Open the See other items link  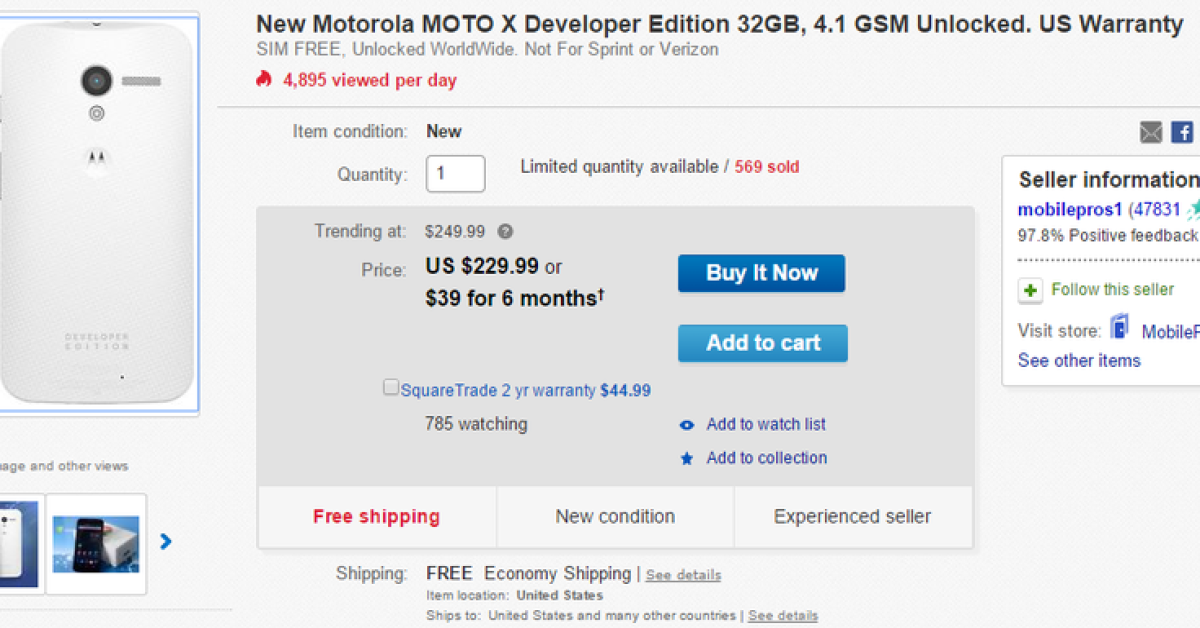click(1079, 361)
